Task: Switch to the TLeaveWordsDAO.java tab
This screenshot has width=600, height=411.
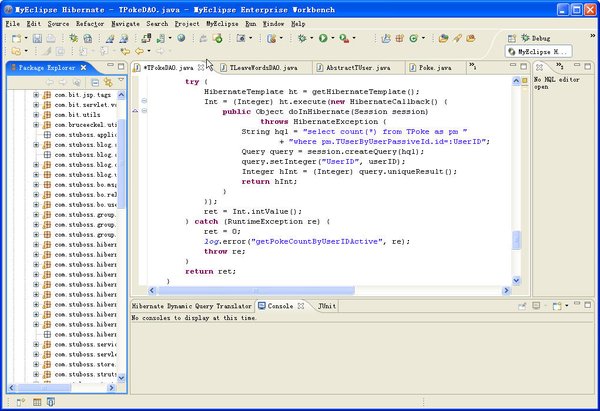Action: (263, 68)
